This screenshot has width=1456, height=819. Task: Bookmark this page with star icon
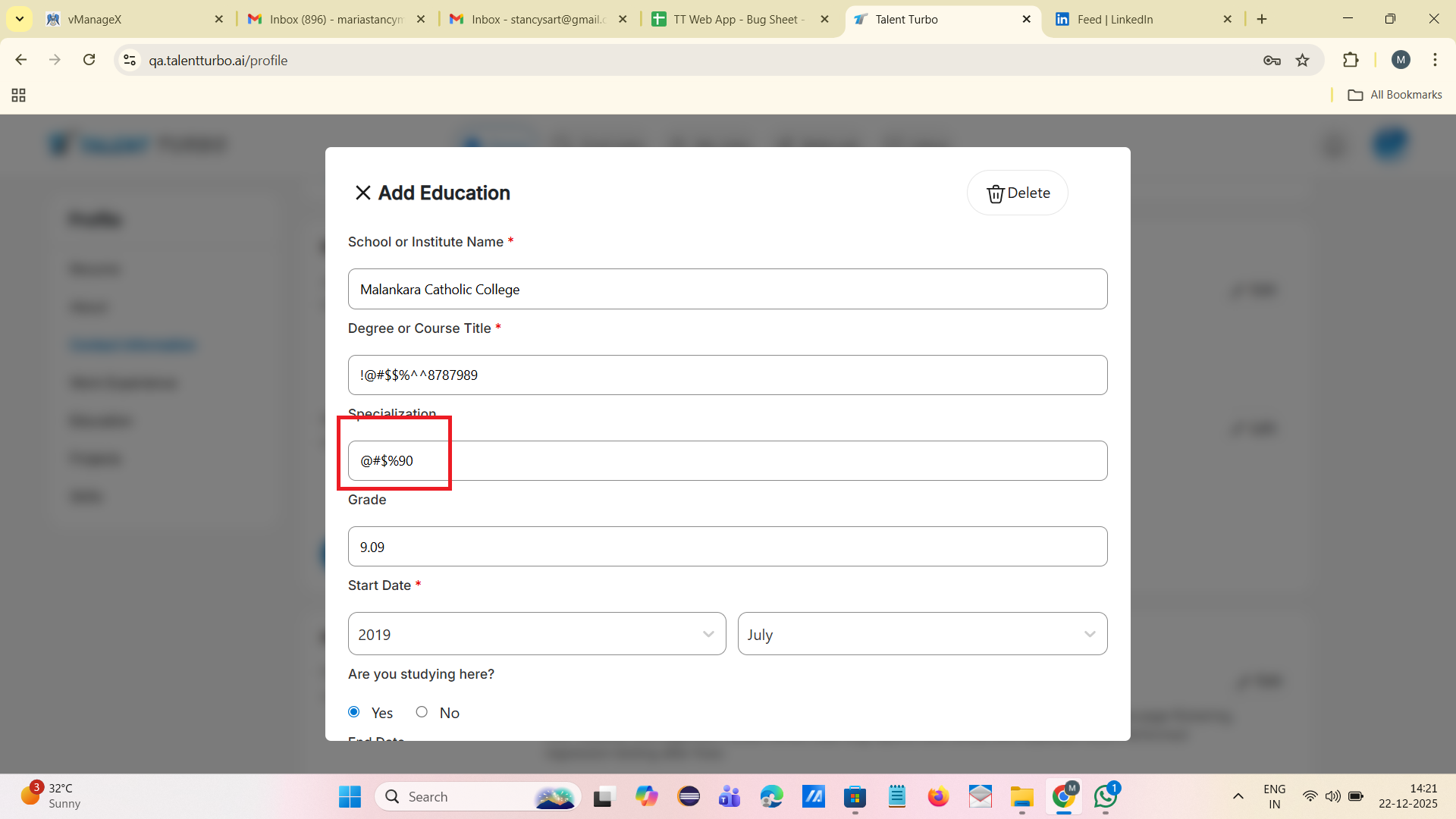click(x=1302, y=61)
